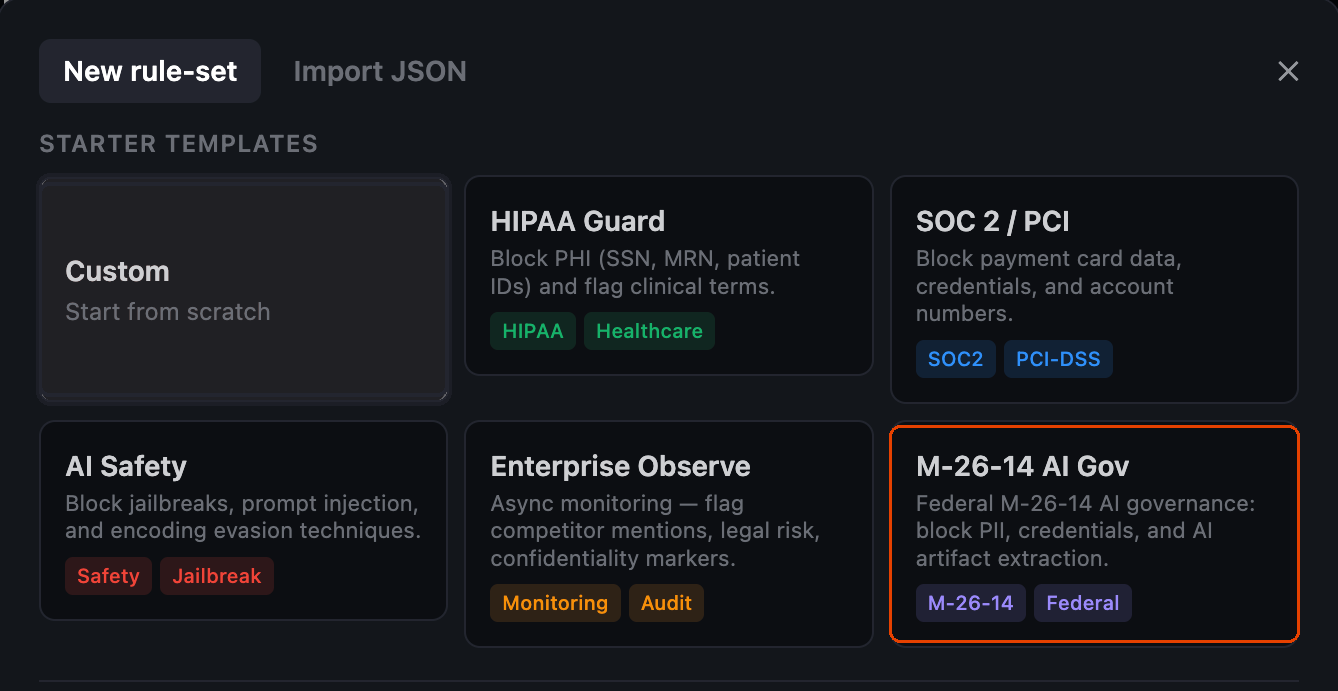The height and width of the screenshot is (691, 1338).
Task: Click the 'Async monitoring' description text
Action: point(655,531)
